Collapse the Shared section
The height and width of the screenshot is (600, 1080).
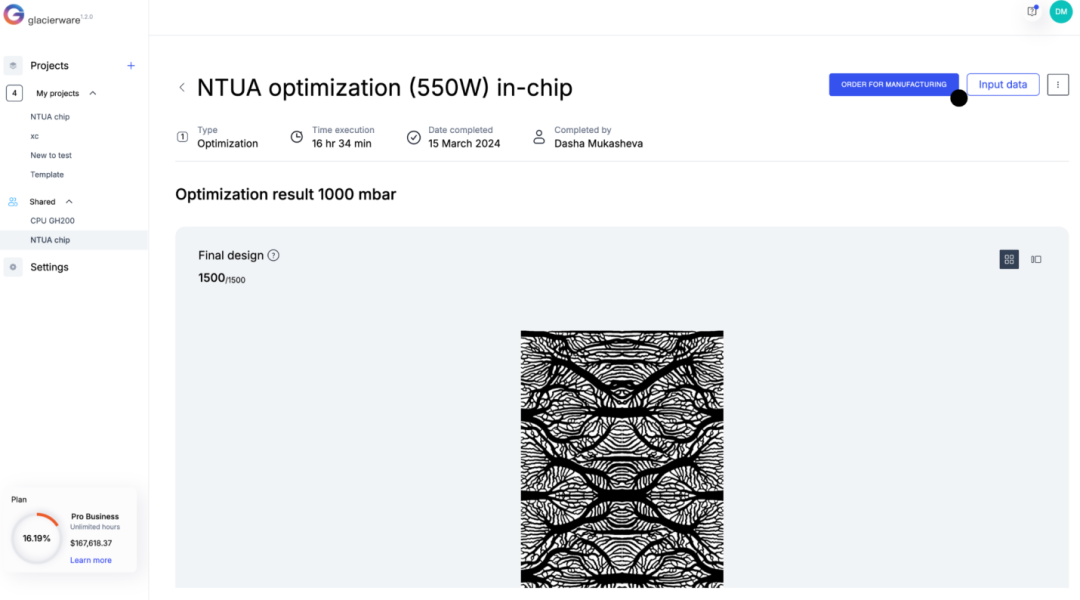69,202
